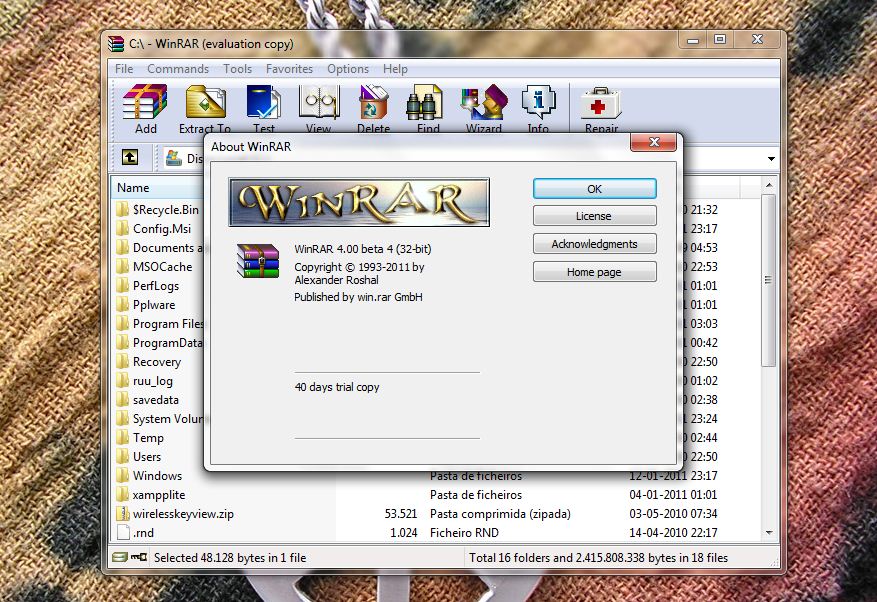
Task: Click the key password icon in status bar
Action: tap(139, 557)
